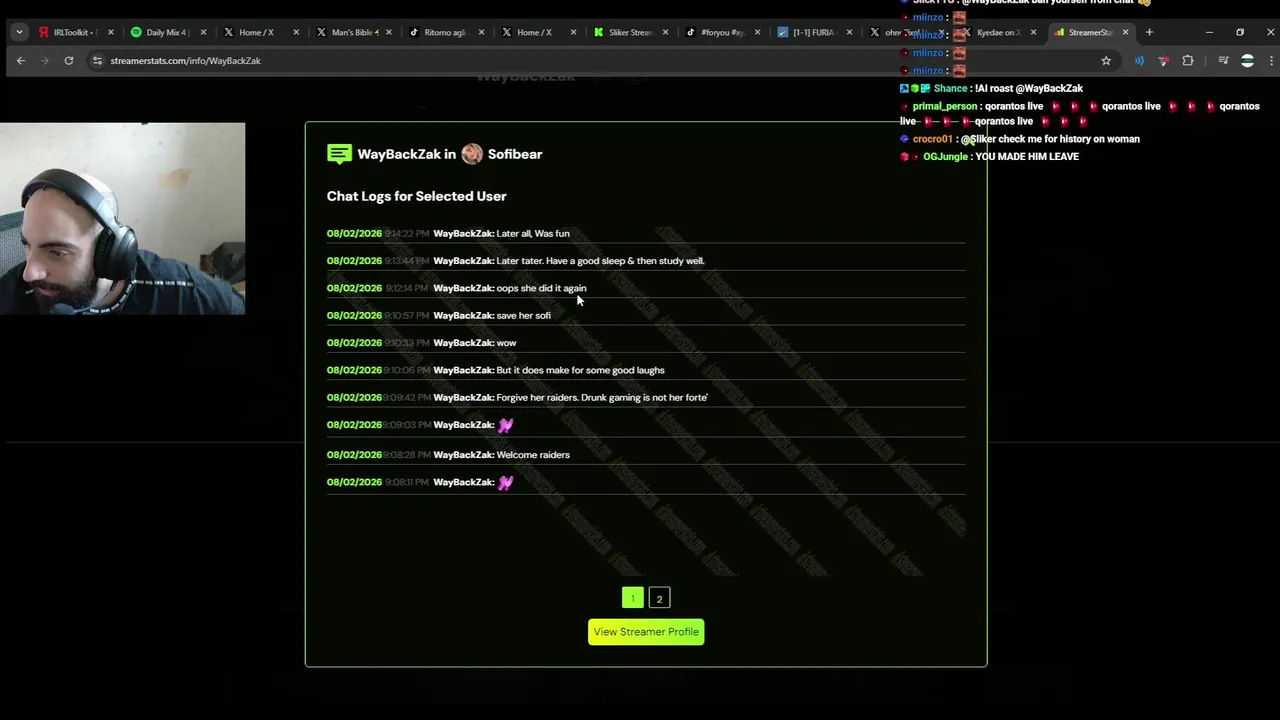Click username primal_person in chat overlay
The width and height of the screenshot is (1280, 720).
coord(944,106)
